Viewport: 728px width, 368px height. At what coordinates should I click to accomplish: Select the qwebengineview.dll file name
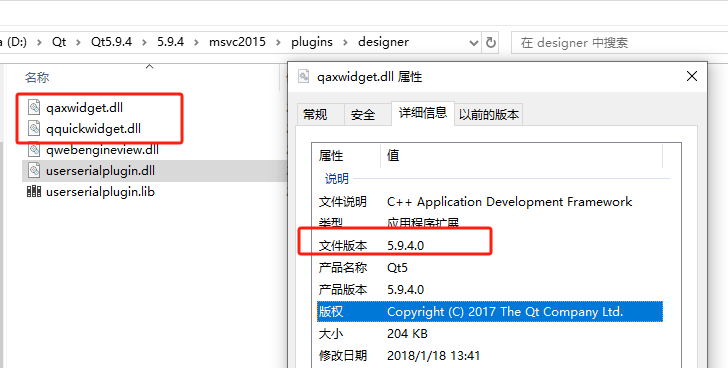click(102, 150)
